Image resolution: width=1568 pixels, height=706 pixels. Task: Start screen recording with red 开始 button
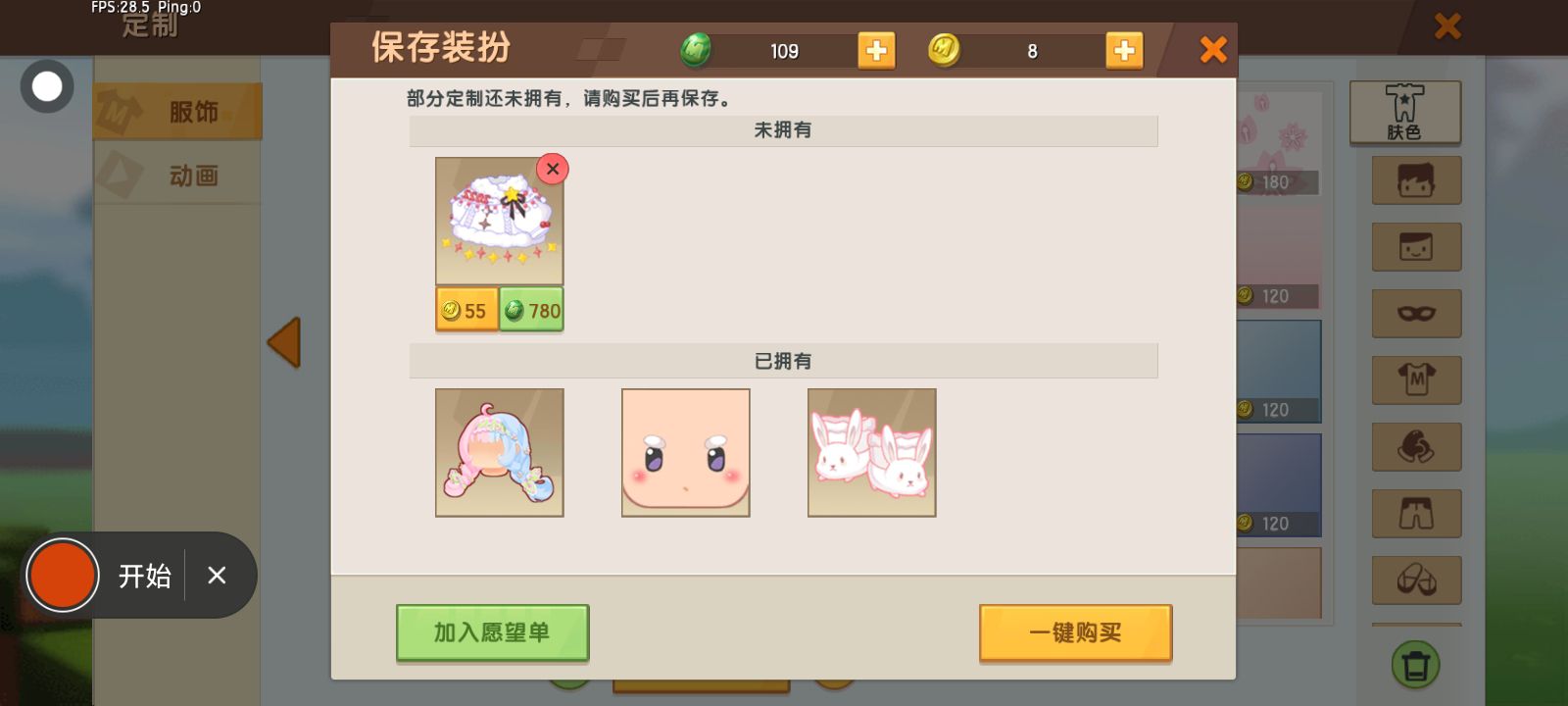coord(63,575)
